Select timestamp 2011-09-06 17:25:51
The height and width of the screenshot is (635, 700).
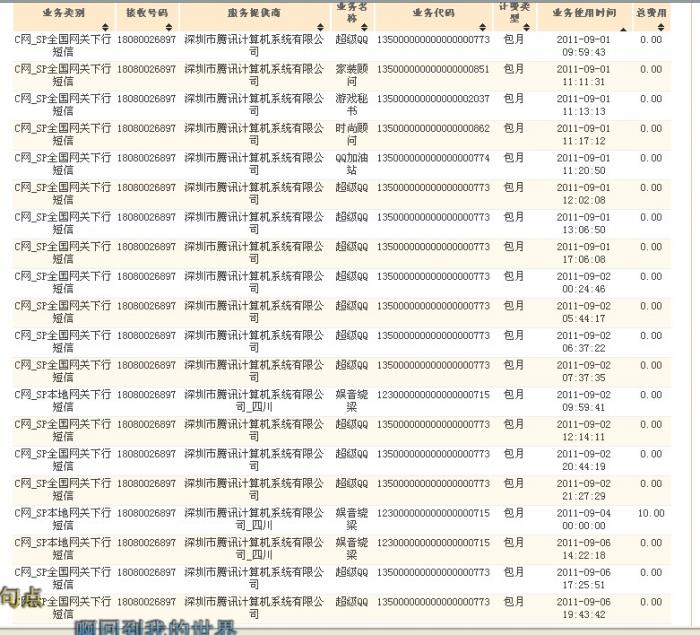[x=584, y=578]
